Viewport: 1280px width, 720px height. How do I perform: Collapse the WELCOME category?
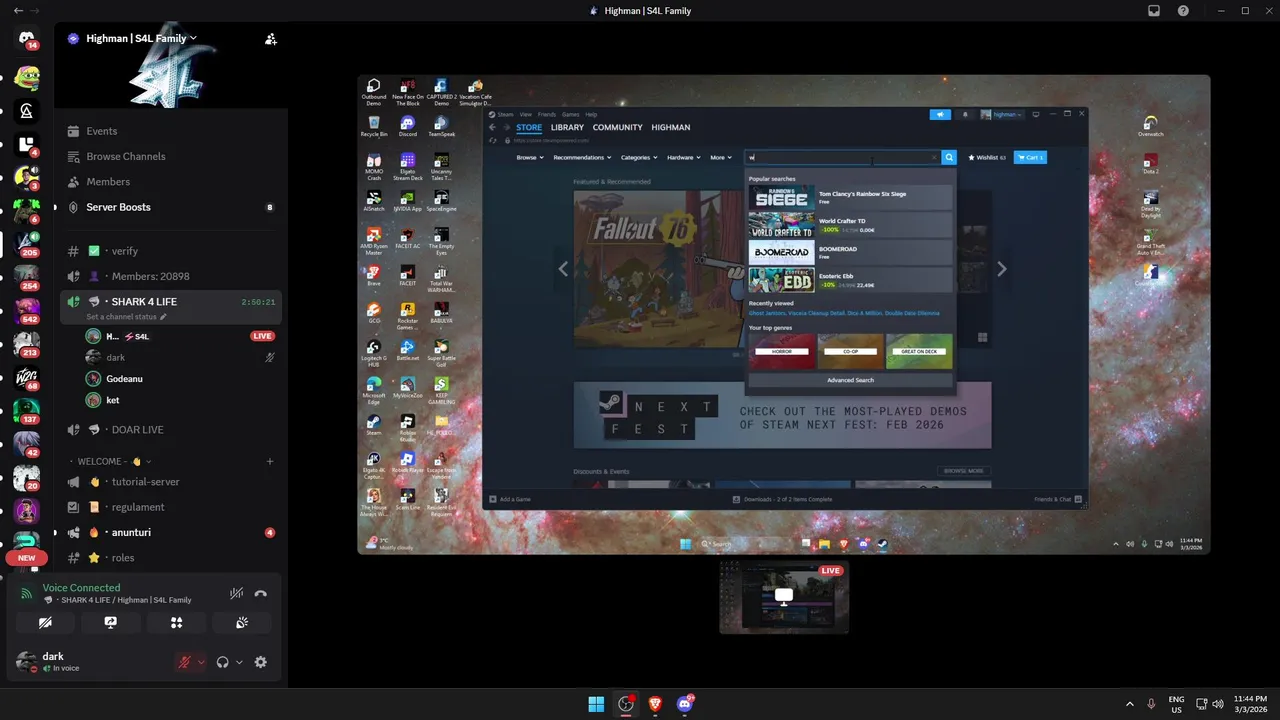[x=115, y=461]
